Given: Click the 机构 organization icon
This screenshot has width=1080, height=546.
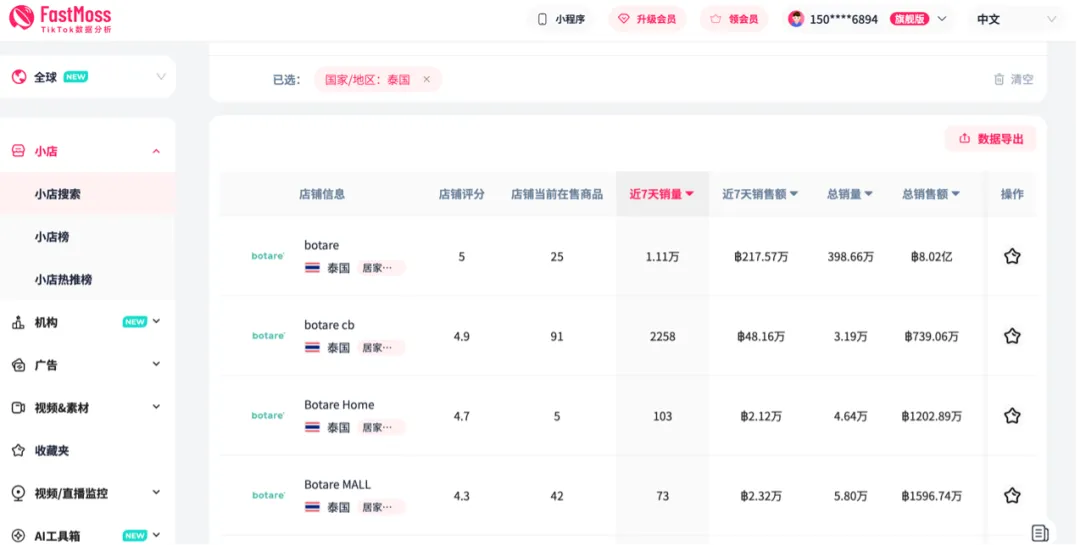Looking at the screenshot, I should (19, 322).
